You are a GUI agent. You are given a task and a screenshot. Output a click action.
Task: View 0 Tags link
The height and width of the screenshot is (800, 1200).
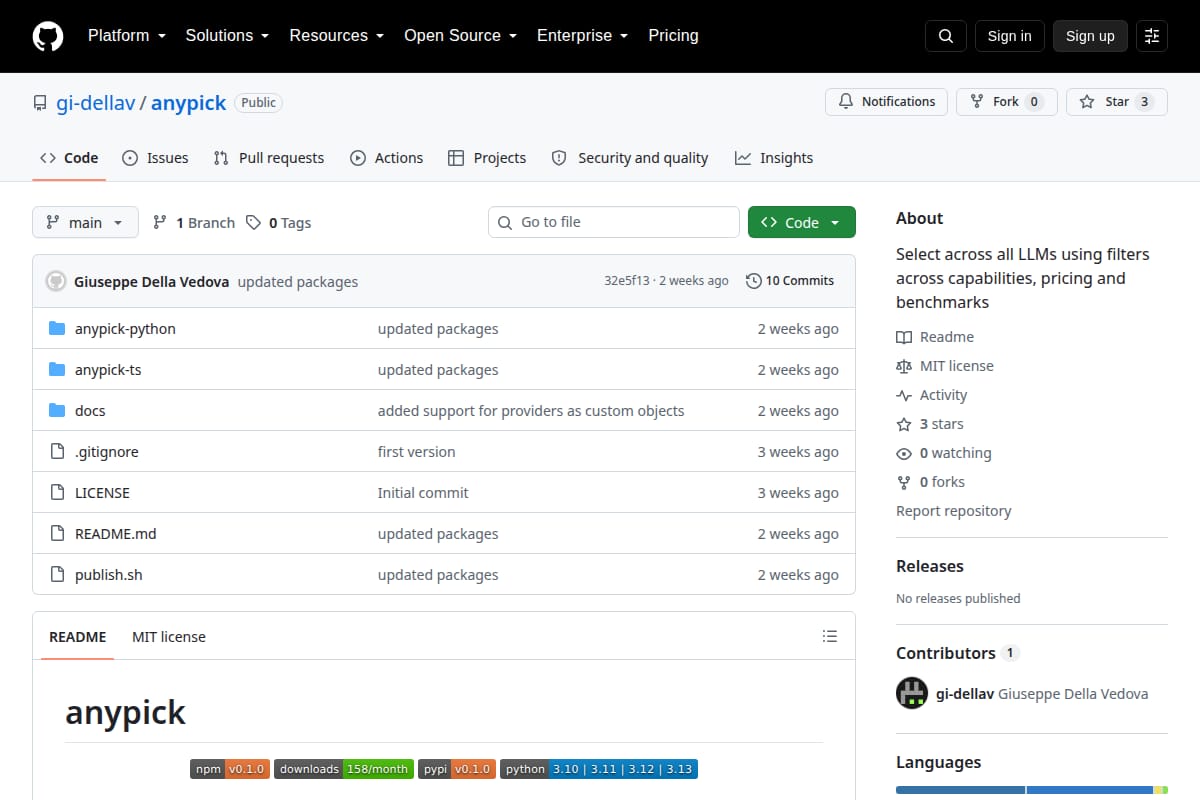279,223
